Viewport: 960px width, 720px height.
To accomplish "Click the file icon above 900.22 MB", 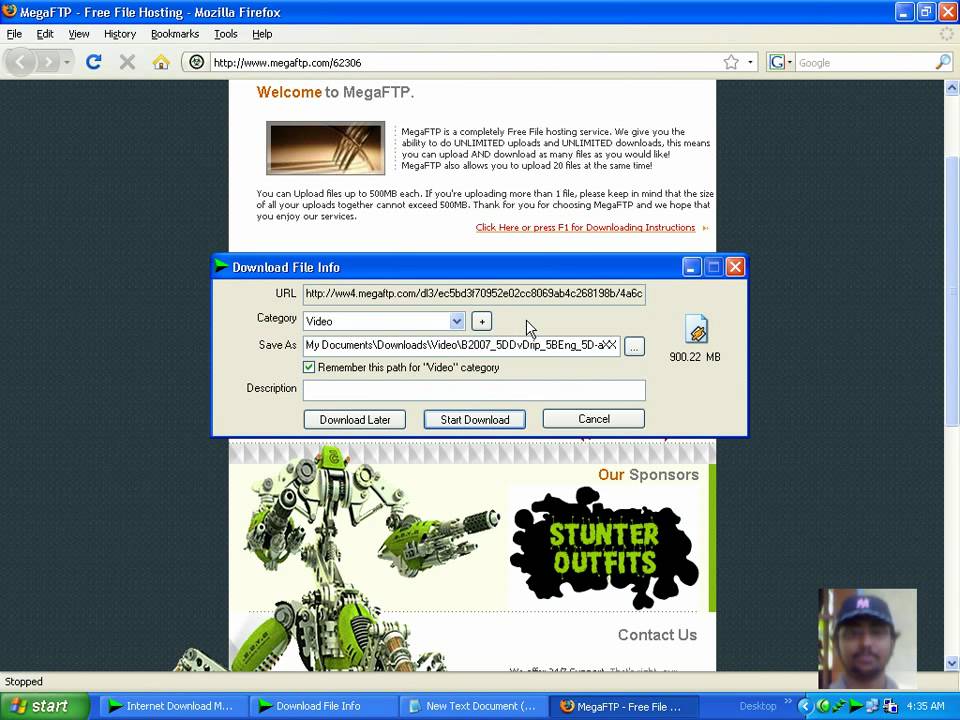I will click(x=696, y=329).
